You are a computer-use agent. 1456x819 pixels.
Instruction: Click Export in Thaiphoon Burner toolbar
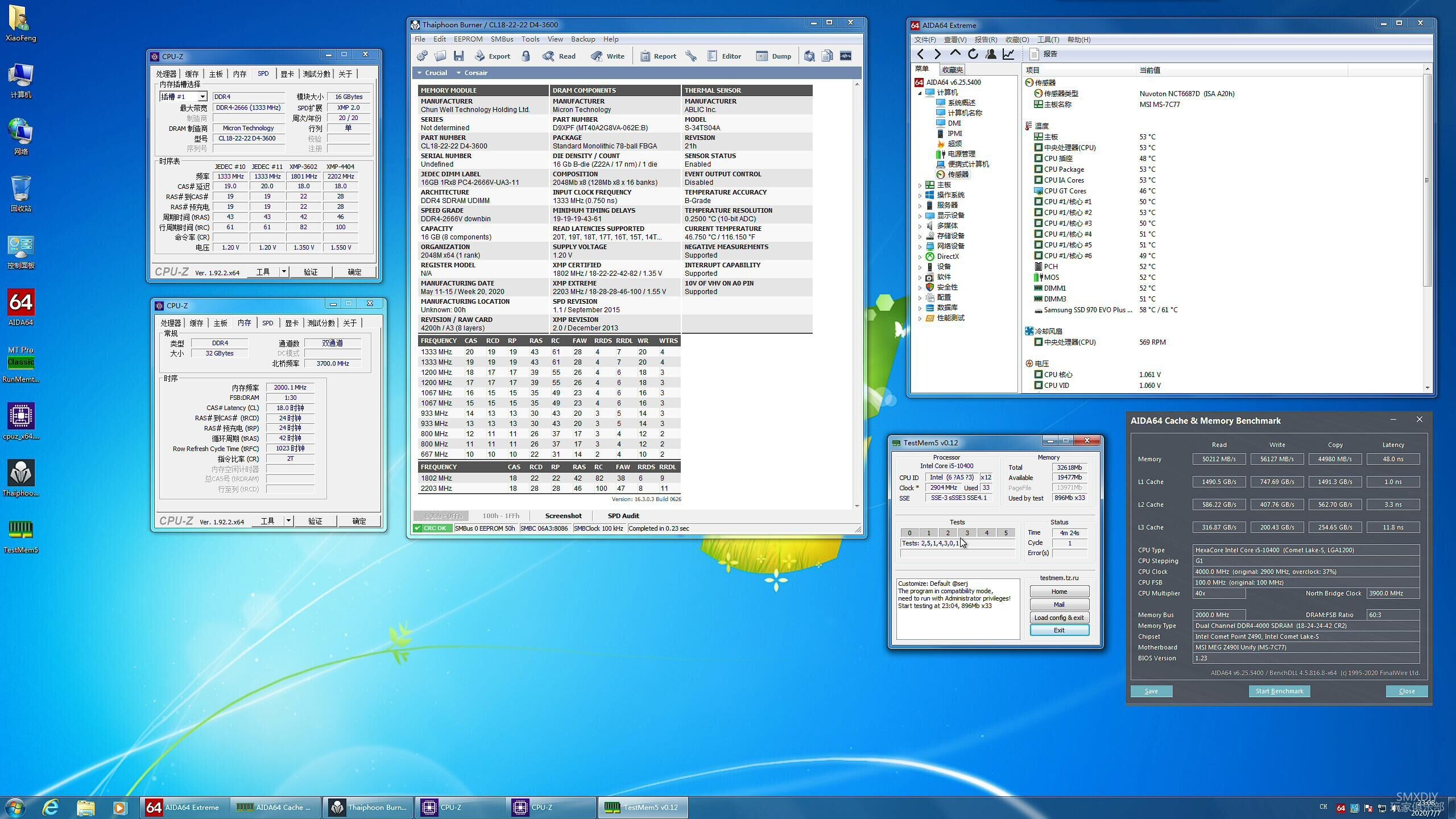coord(493,56)
